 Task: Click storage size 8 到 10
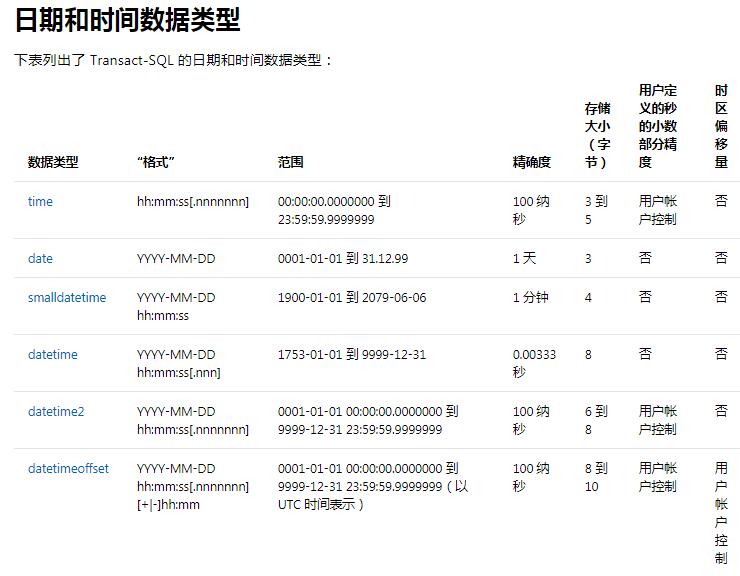pyautogui.click(x=596, y=478)
